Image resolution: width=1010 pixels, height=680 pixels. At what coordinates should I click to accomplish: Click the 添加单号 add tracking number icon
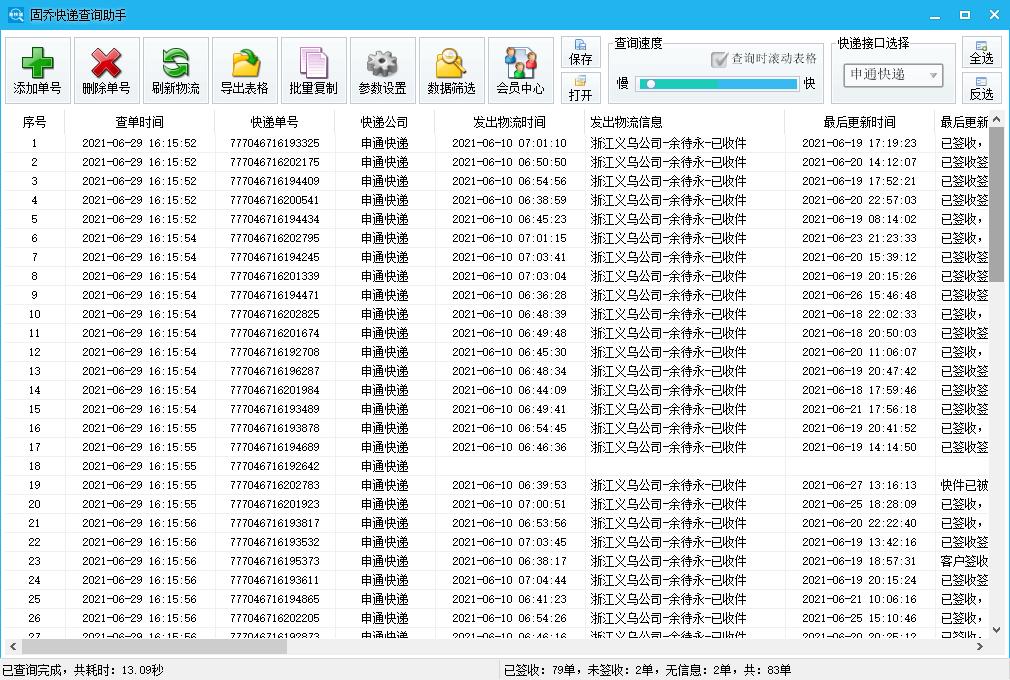[x=36, y=69]
